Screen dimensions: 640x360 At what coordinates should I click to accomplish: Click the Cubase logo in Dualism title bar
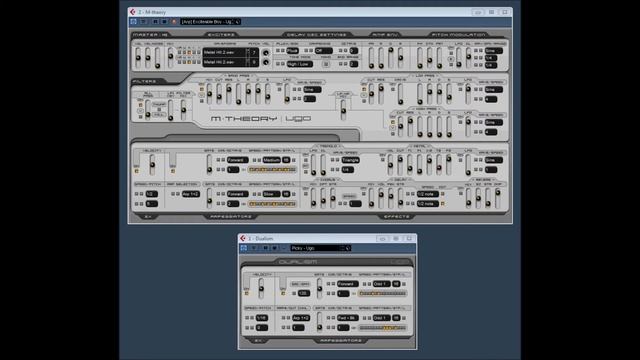coord(243,238)
